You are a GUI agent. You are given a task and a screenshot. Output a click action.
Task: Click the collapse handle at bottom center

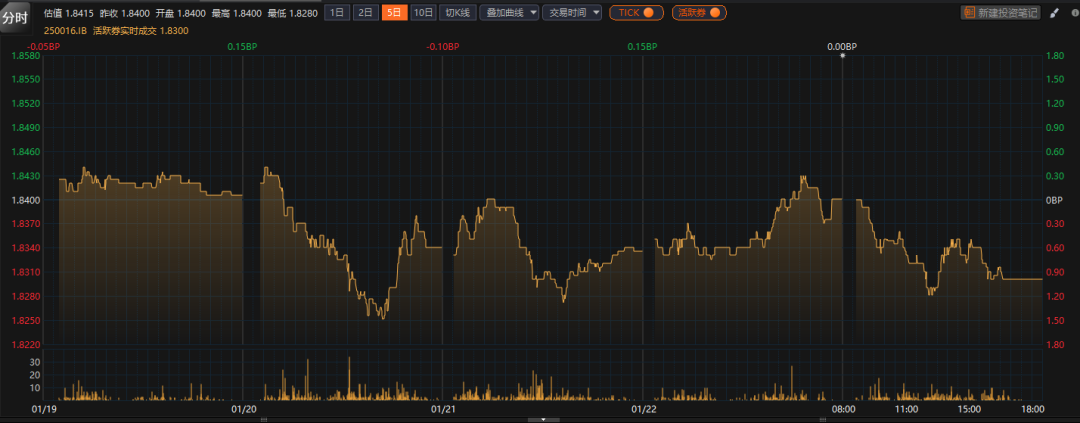[x=542, y=419]
